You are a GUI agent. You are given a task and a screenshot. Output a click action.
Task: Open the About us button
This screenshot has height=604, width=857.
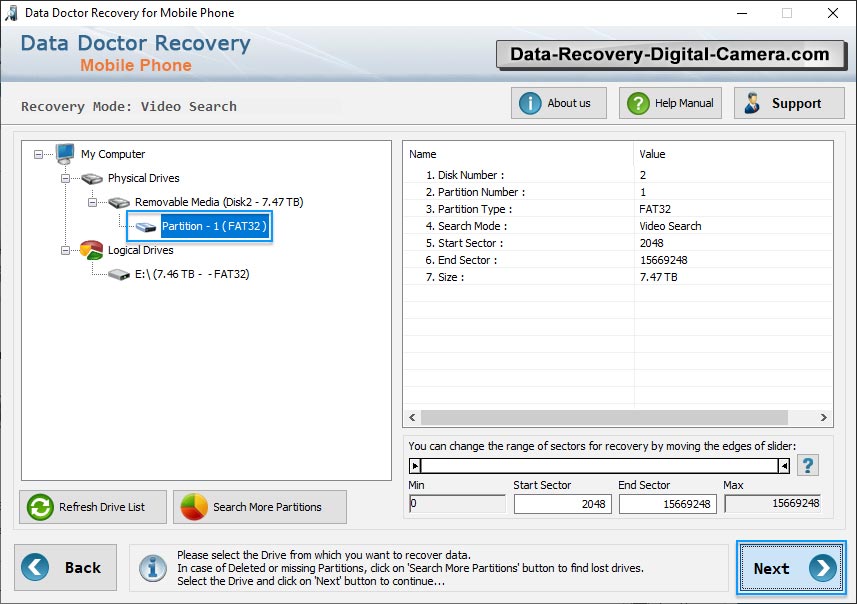[x=559, y=103]
